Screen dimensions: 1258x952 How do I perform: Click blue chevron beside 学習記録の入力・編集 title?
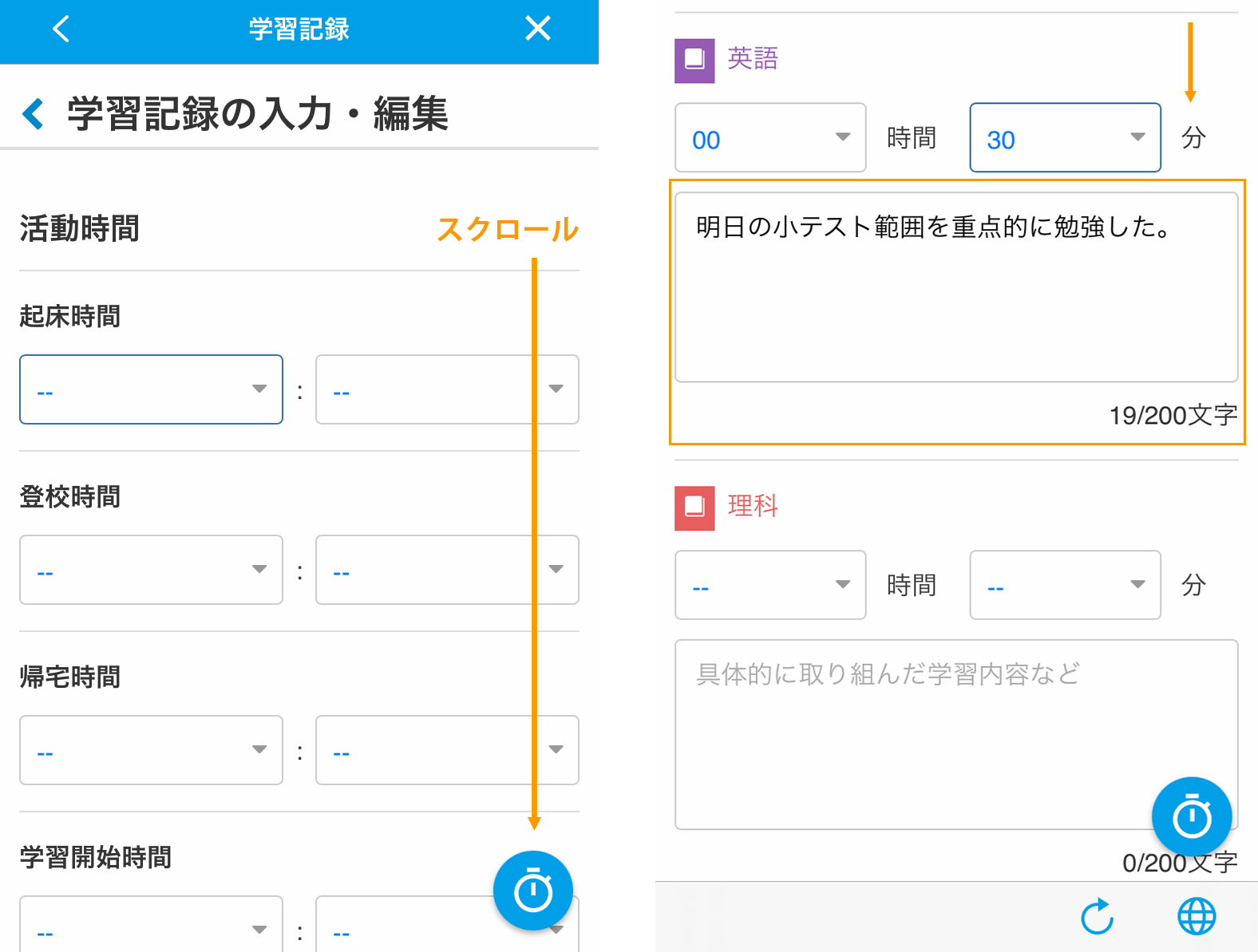33,113
